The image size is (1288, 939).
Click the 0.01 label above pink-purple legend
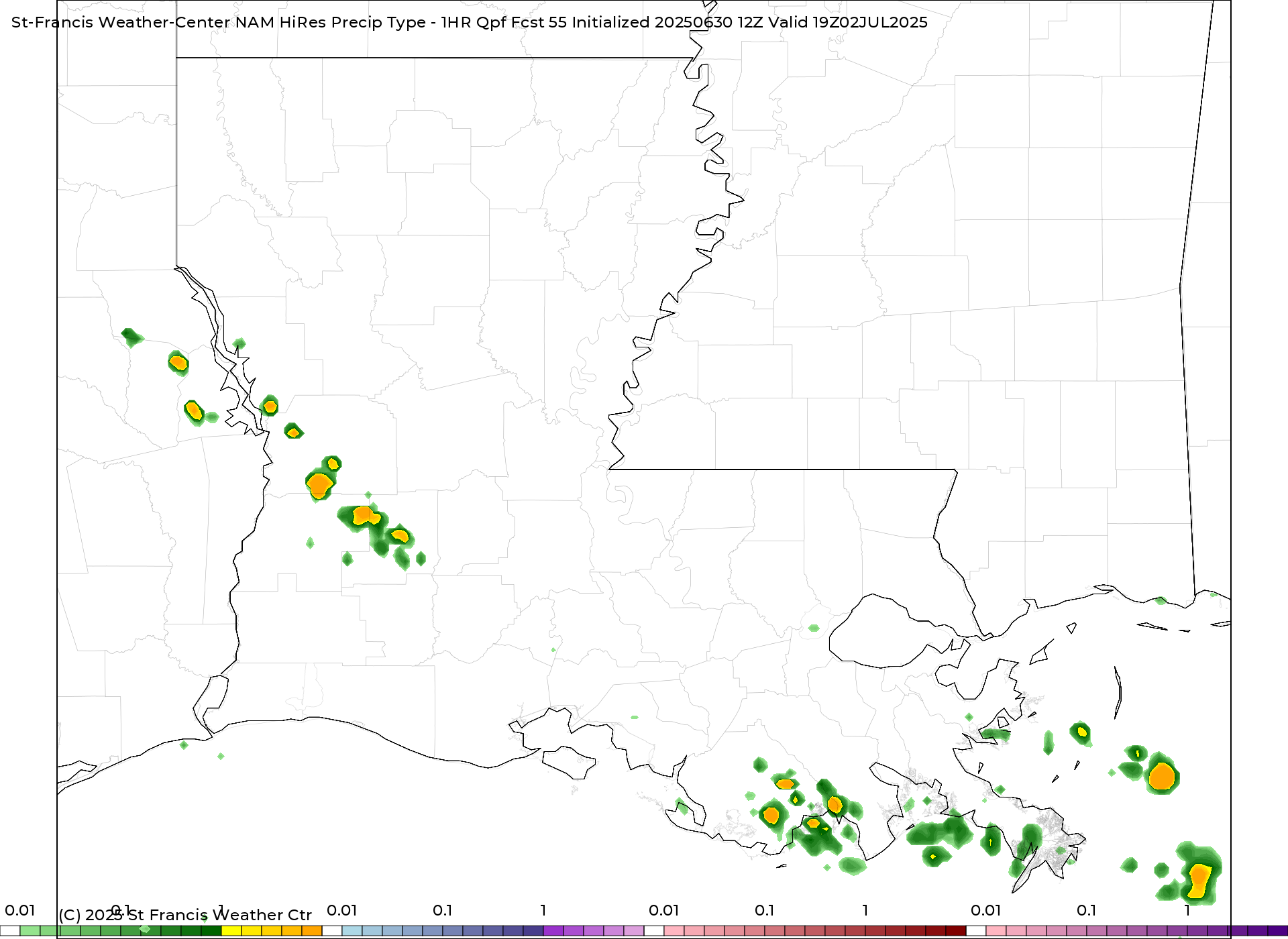[986, 910]
